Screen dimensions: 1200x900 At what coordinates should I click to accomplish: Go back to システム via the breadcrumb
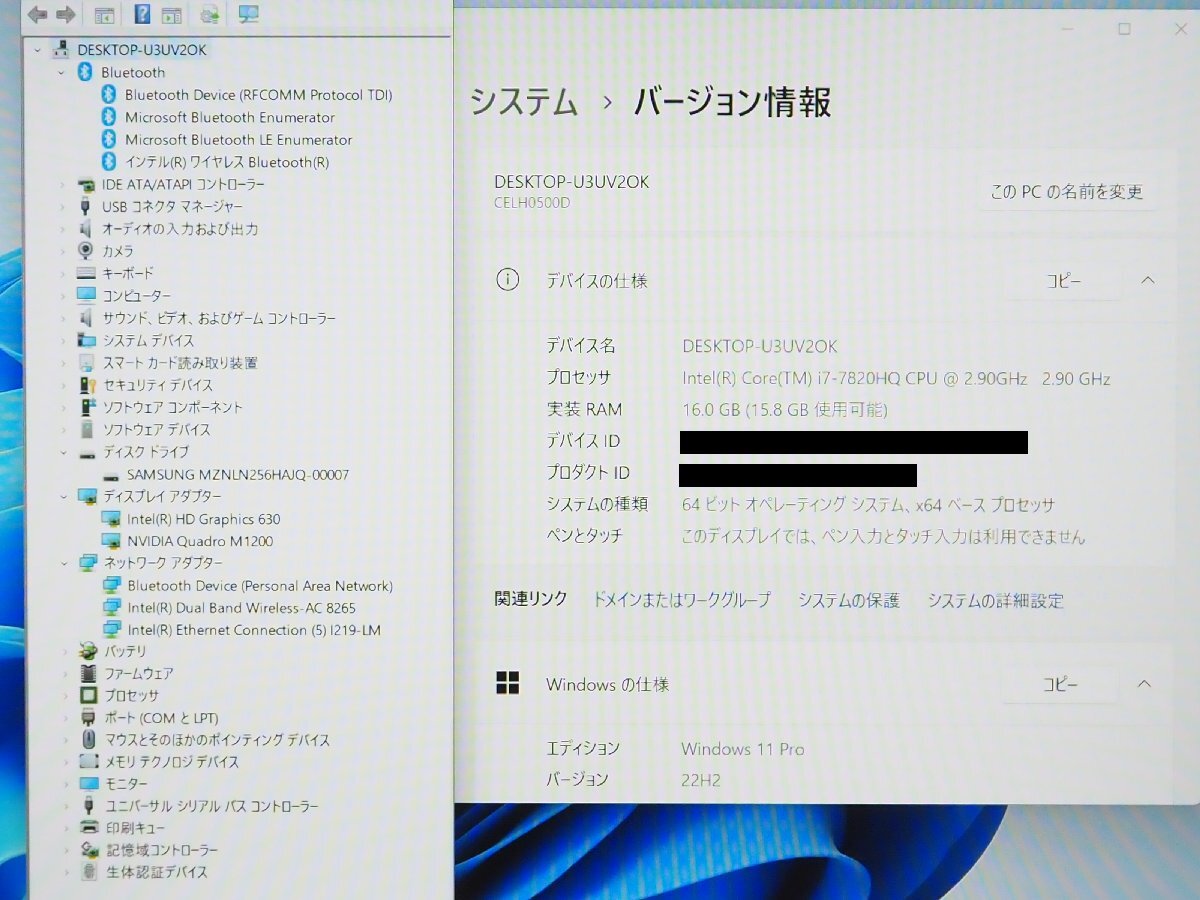pos(524,102)
